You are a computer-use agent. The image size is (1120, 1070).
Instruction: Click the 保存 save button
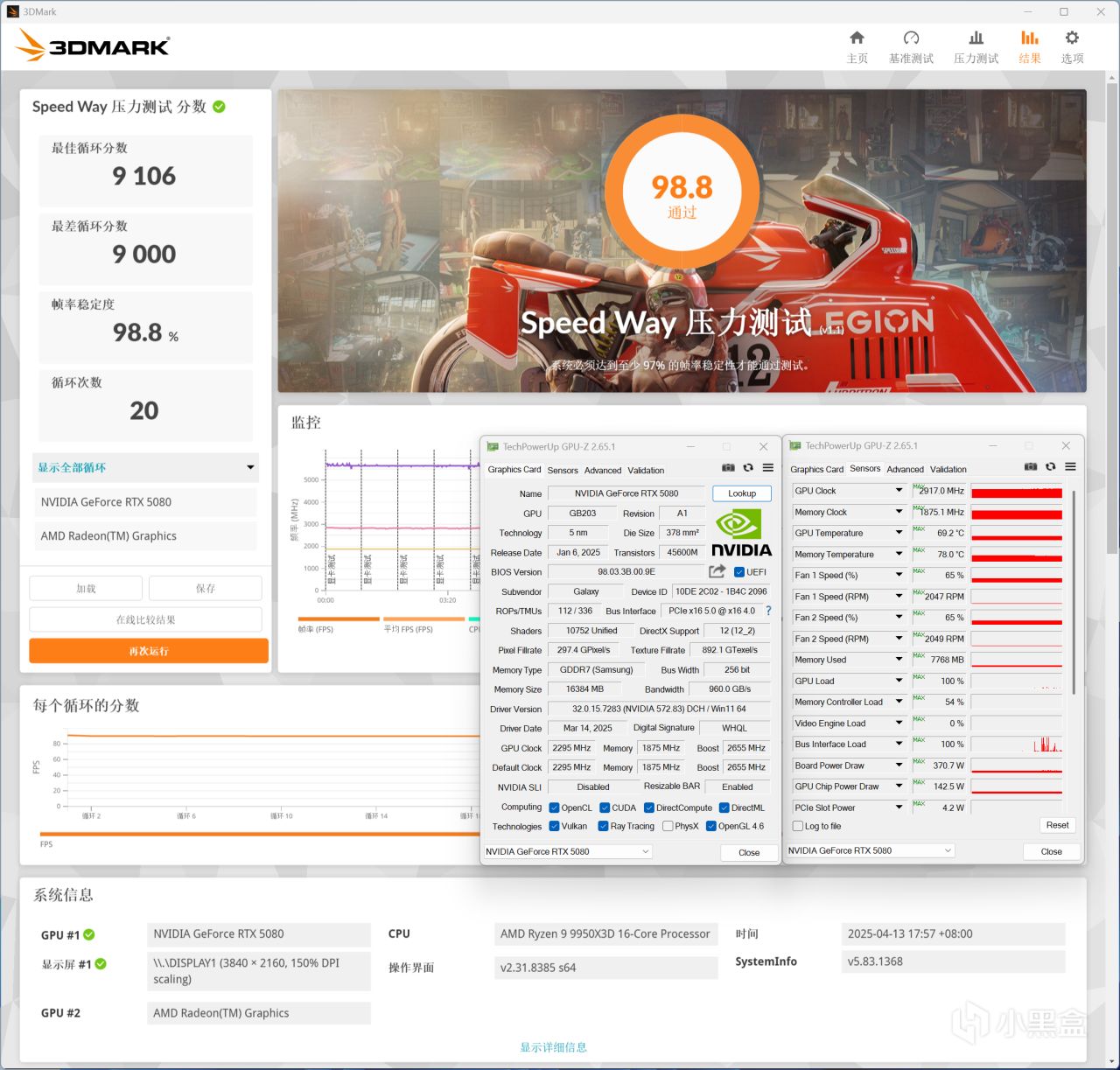point(206,588)
